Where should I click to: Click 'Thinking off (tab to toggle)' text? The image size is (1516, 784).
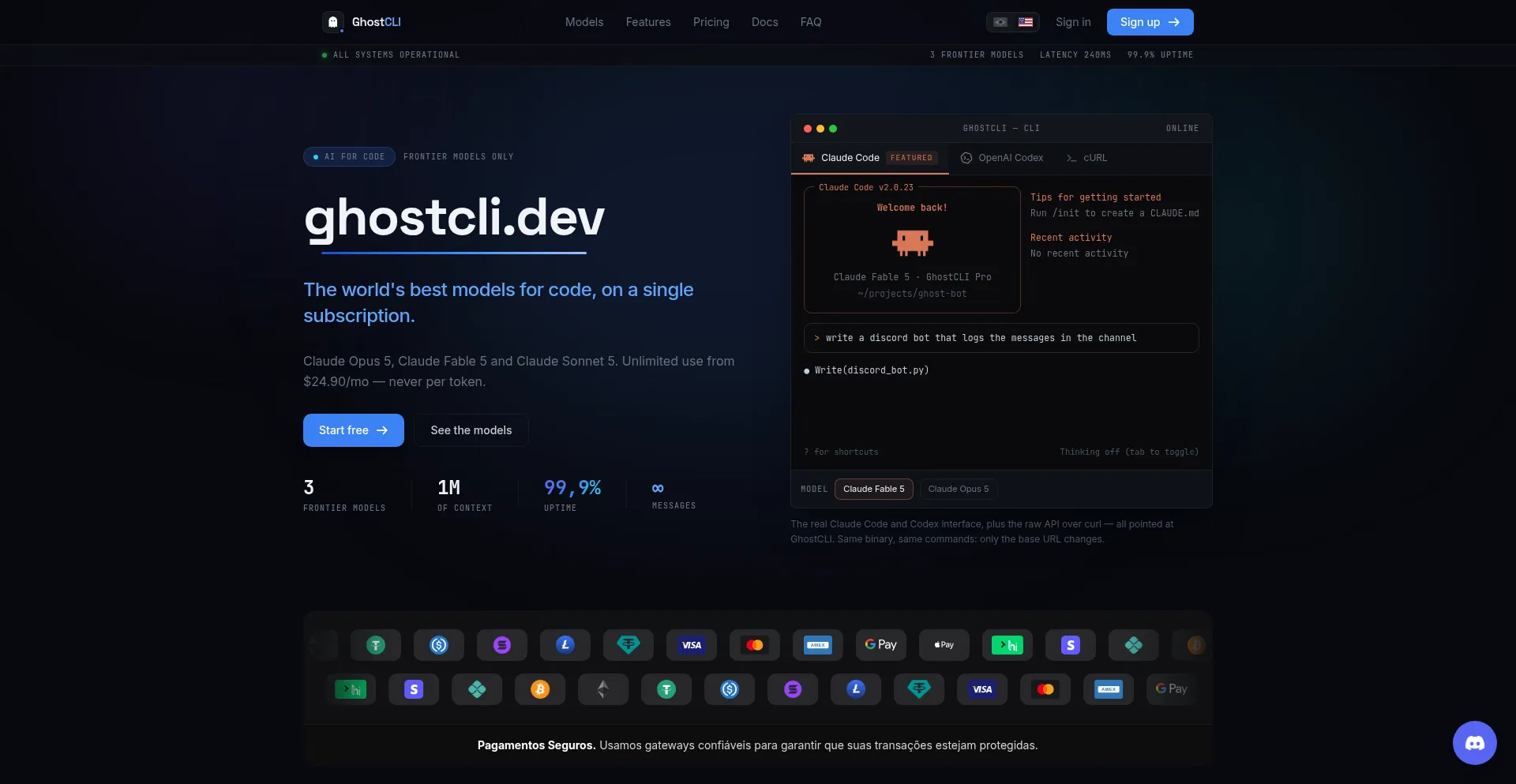click(x=1129, y=452)
